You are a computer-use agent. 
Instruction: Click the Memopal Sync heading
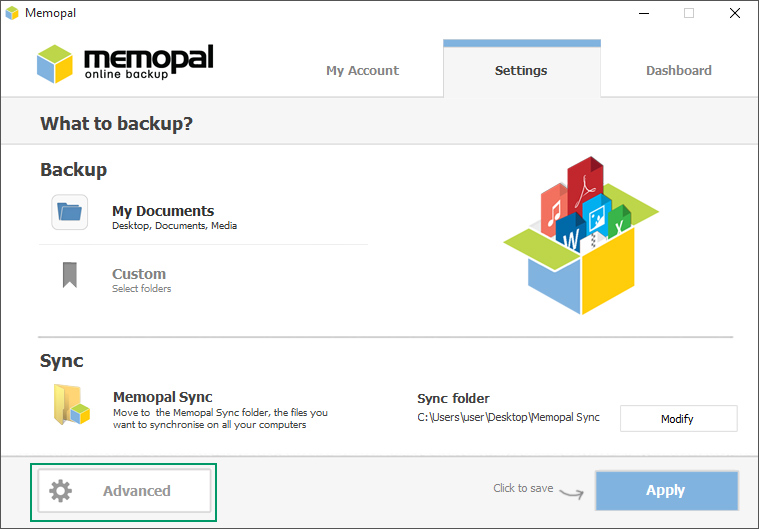pos(163,397)
